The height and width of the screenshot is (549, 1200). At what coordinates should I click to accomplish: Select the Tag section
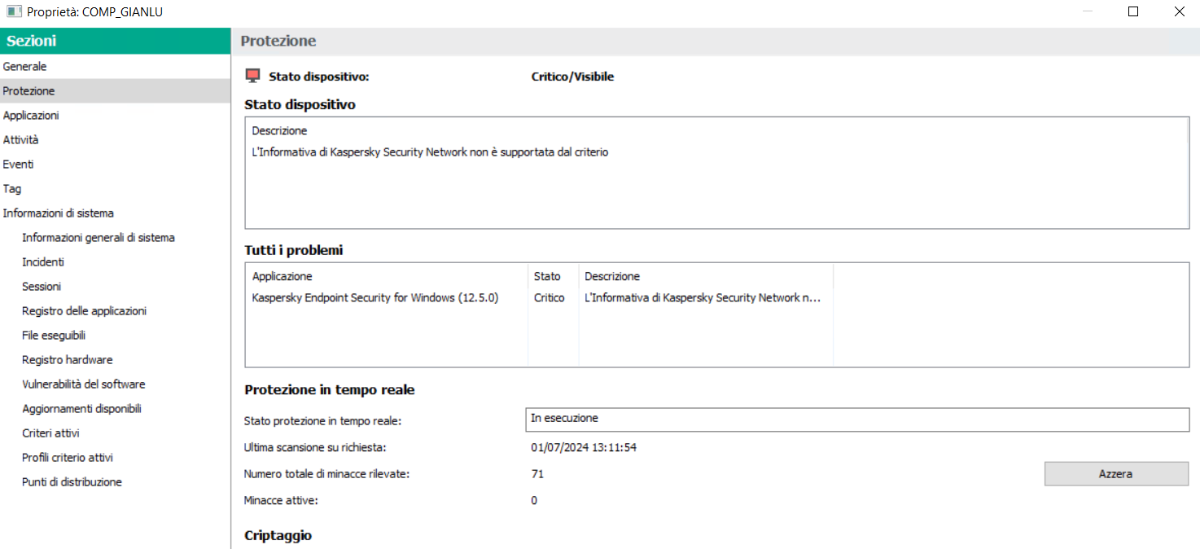[12, 188]
